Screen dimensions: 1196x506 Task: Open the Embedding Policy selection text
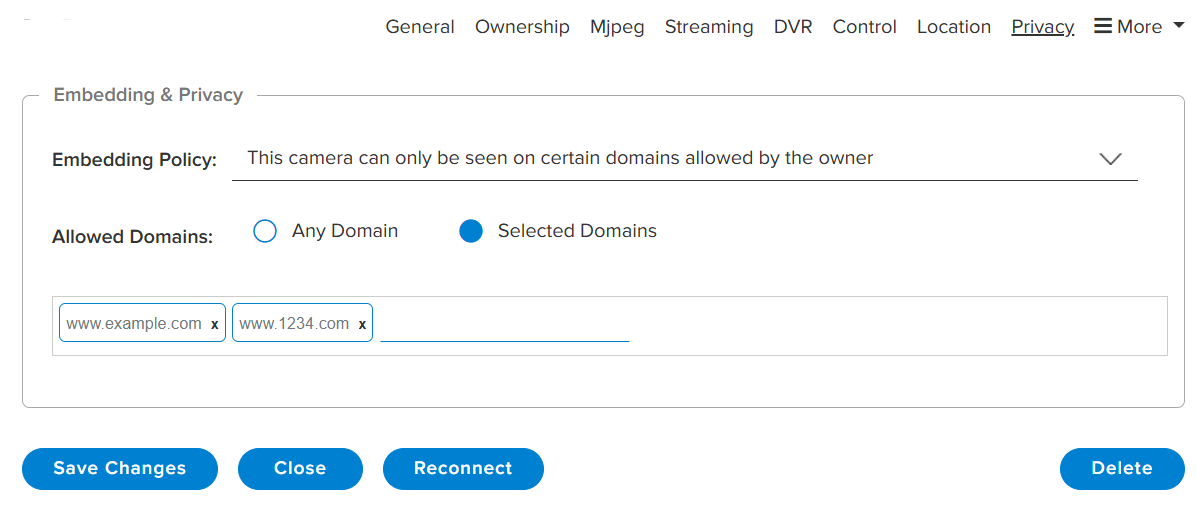click(x=561, y=158)
